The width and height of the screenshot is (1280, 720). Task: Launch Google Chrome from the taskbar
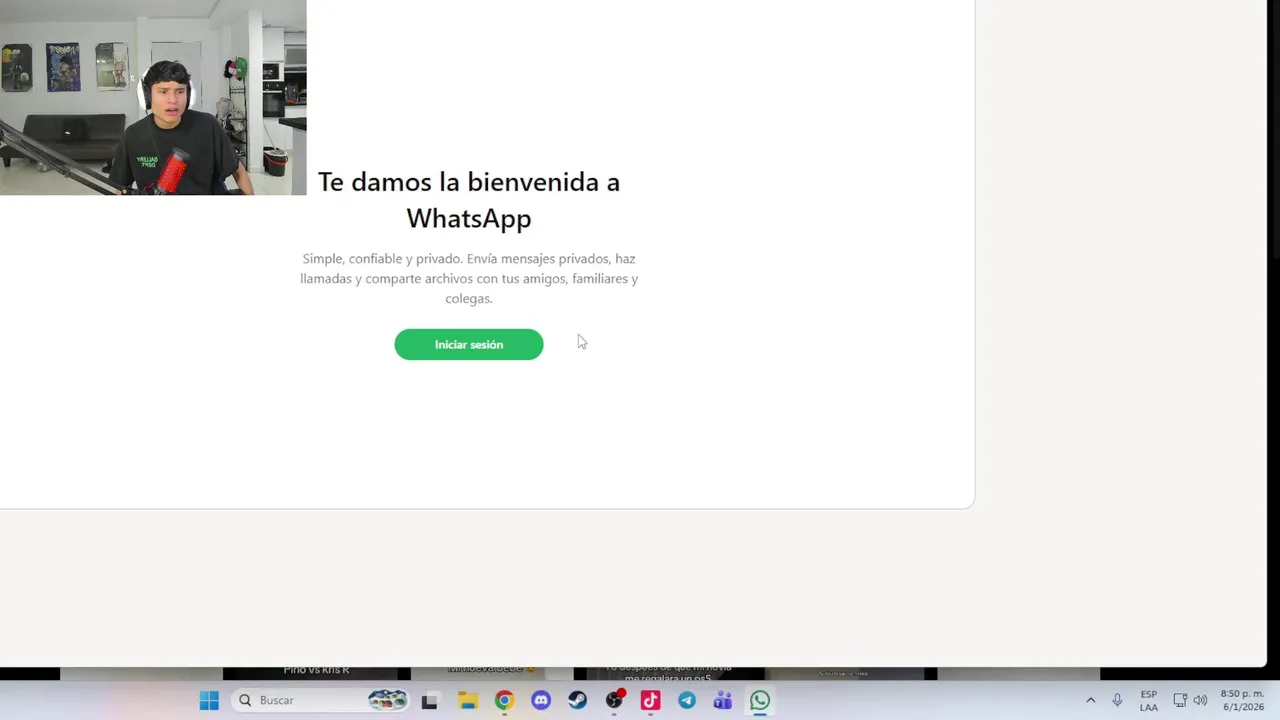tap(504, 701)
